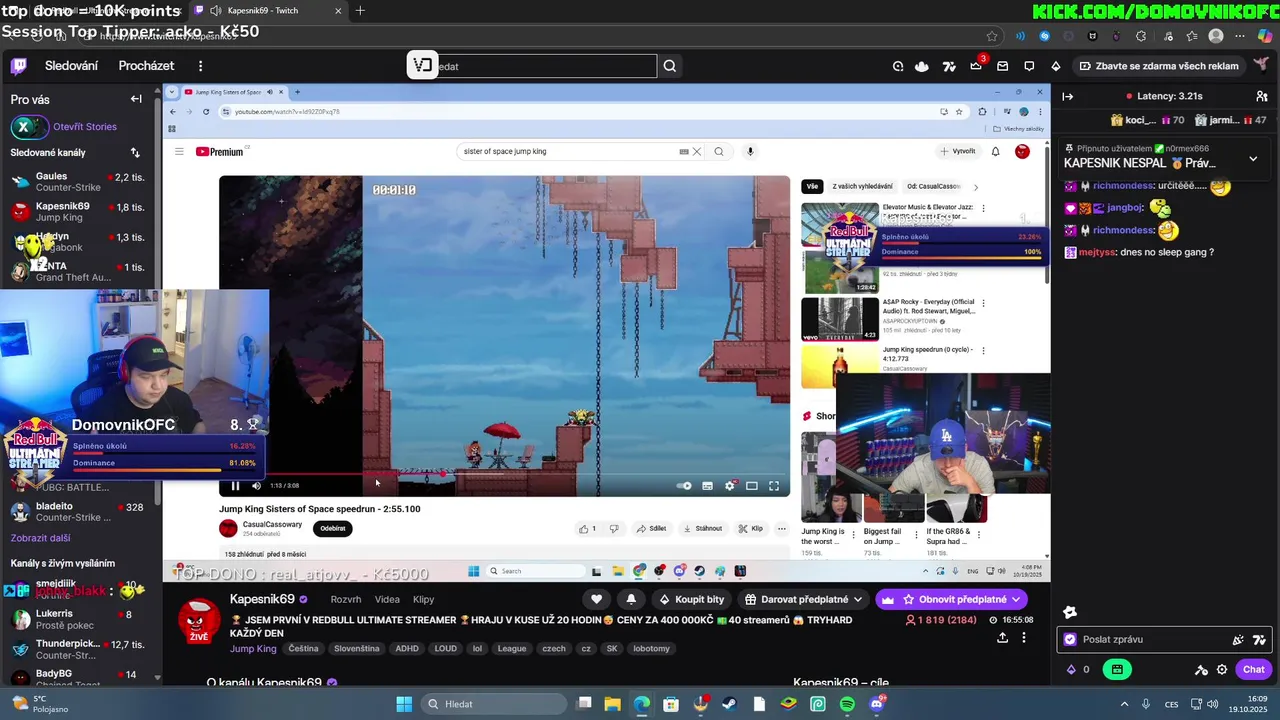Open the user avatar in Twitch header
The image size is (1280, 720).
coord(1261,65)
